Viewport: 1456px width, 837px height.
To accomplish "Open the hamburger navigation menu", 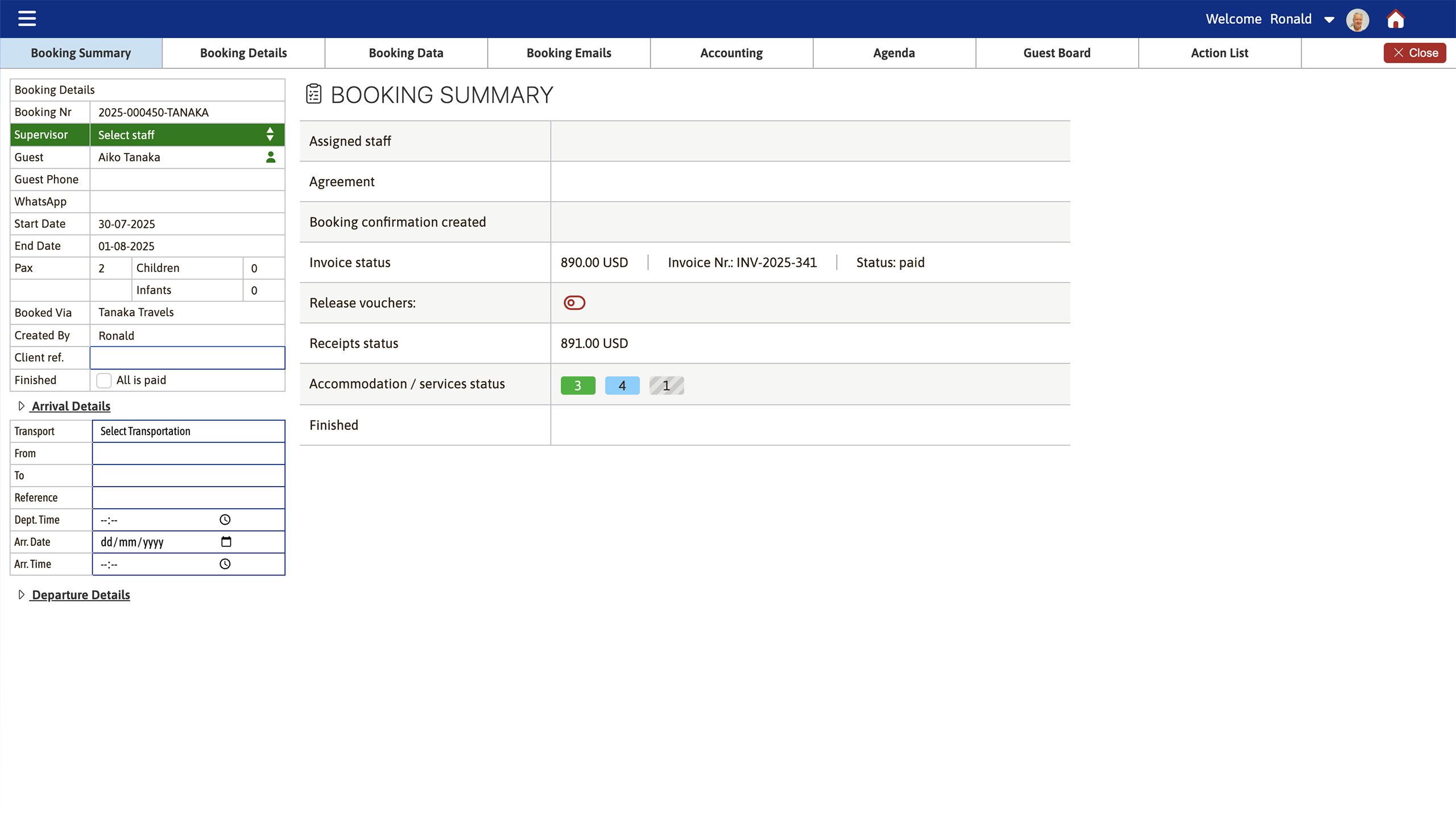I will (x=26, y=18).
